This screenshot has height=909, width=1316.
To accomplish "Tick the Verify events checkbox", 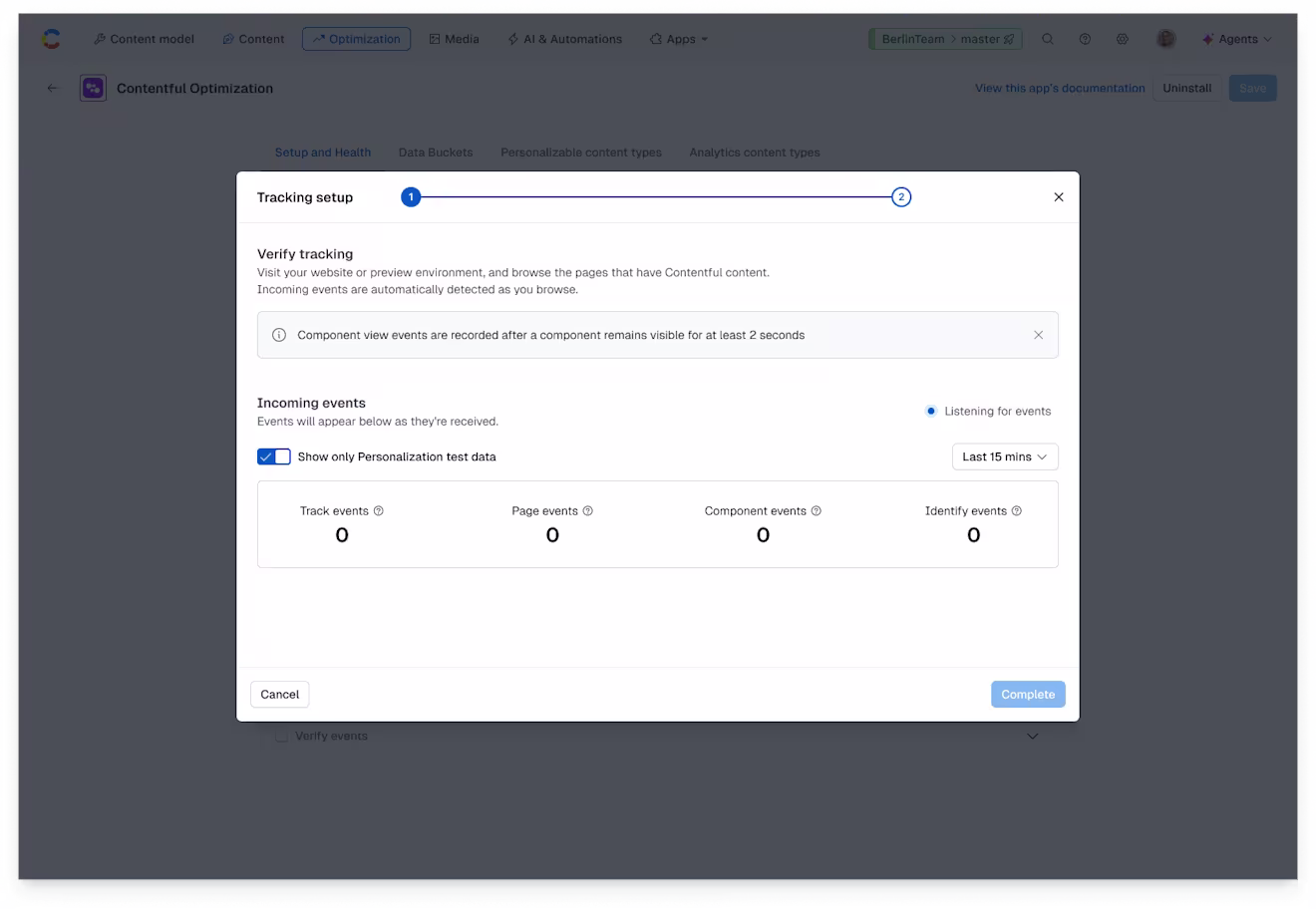I will (x=281, y=737).
